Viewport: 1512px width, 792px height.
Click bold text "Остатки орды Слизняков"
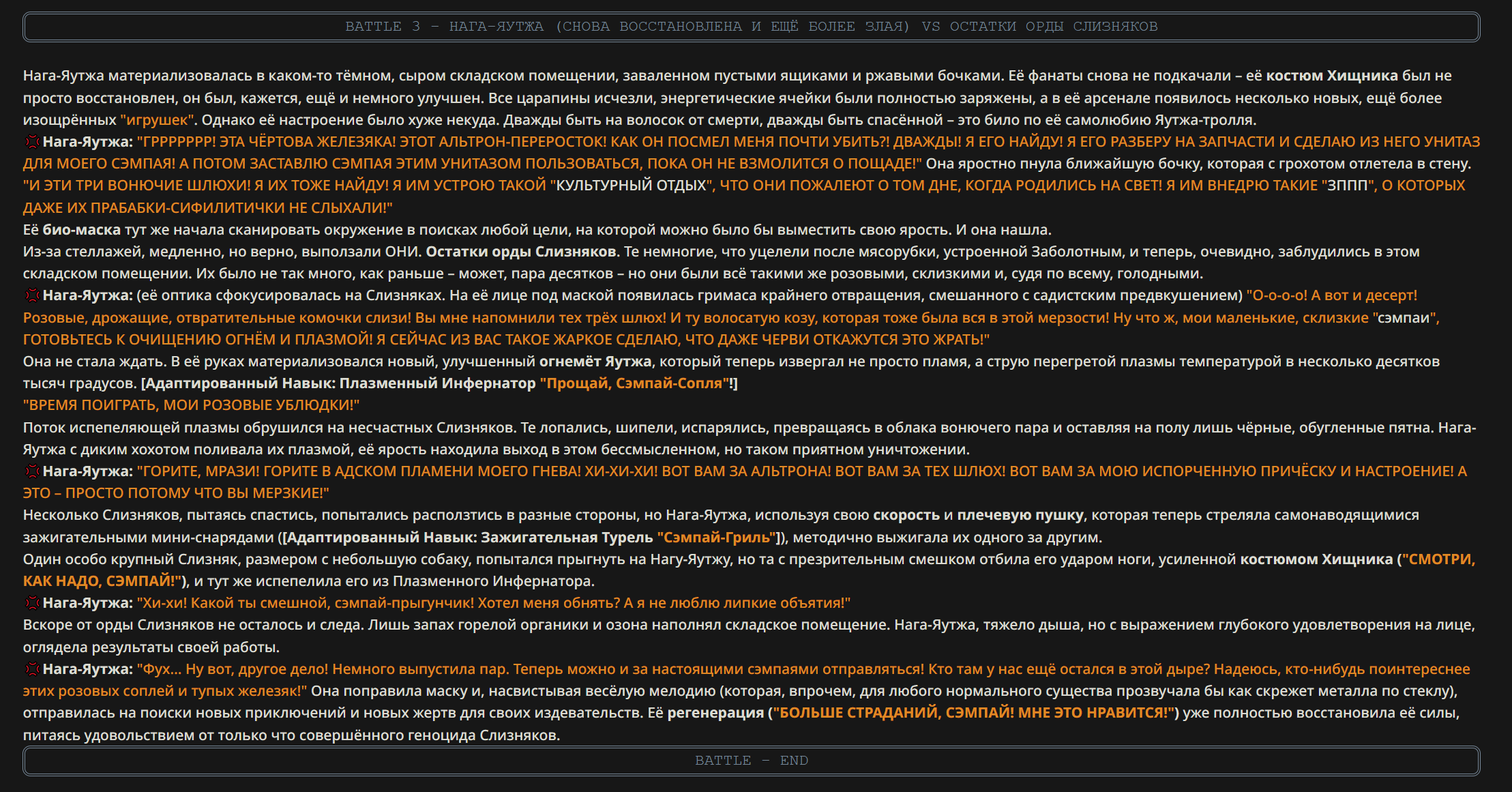click(521, 252)
